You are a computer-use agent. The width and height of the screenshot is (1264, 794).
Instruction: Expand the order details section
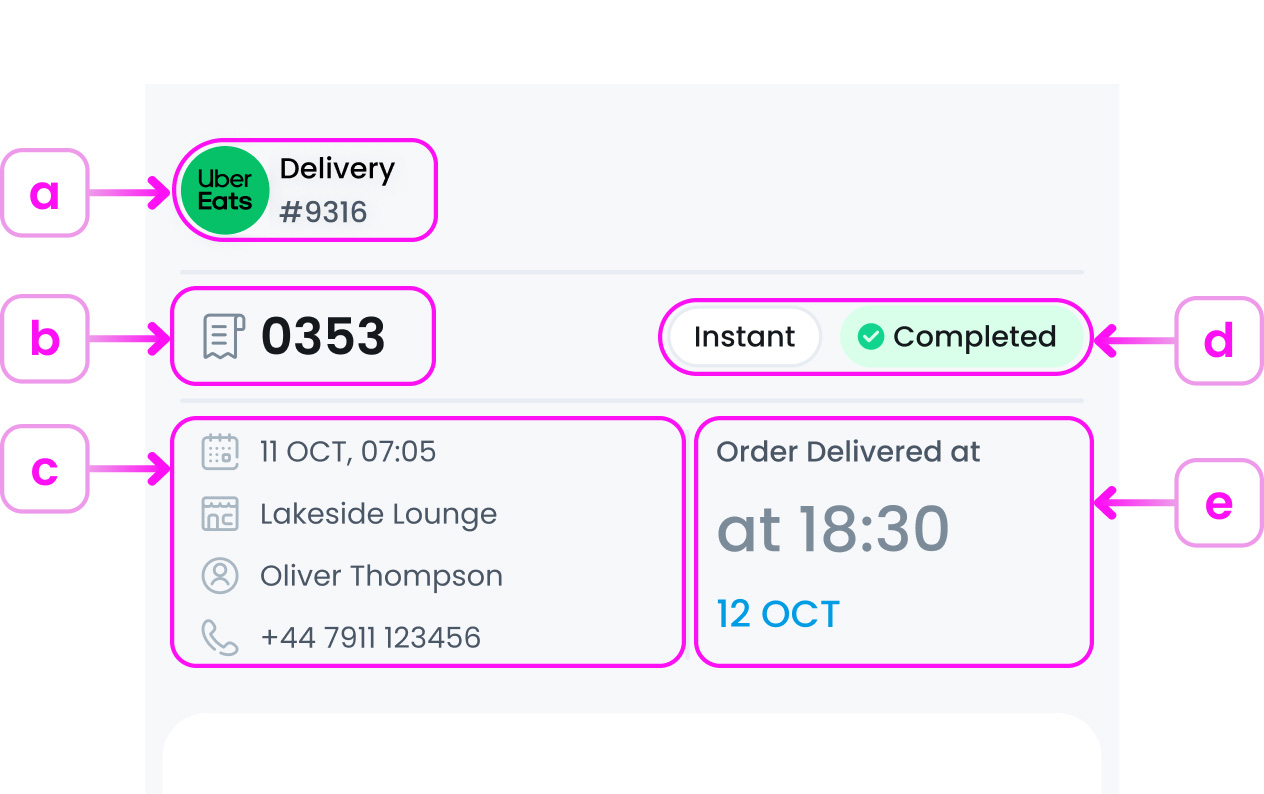coord(427,541)
